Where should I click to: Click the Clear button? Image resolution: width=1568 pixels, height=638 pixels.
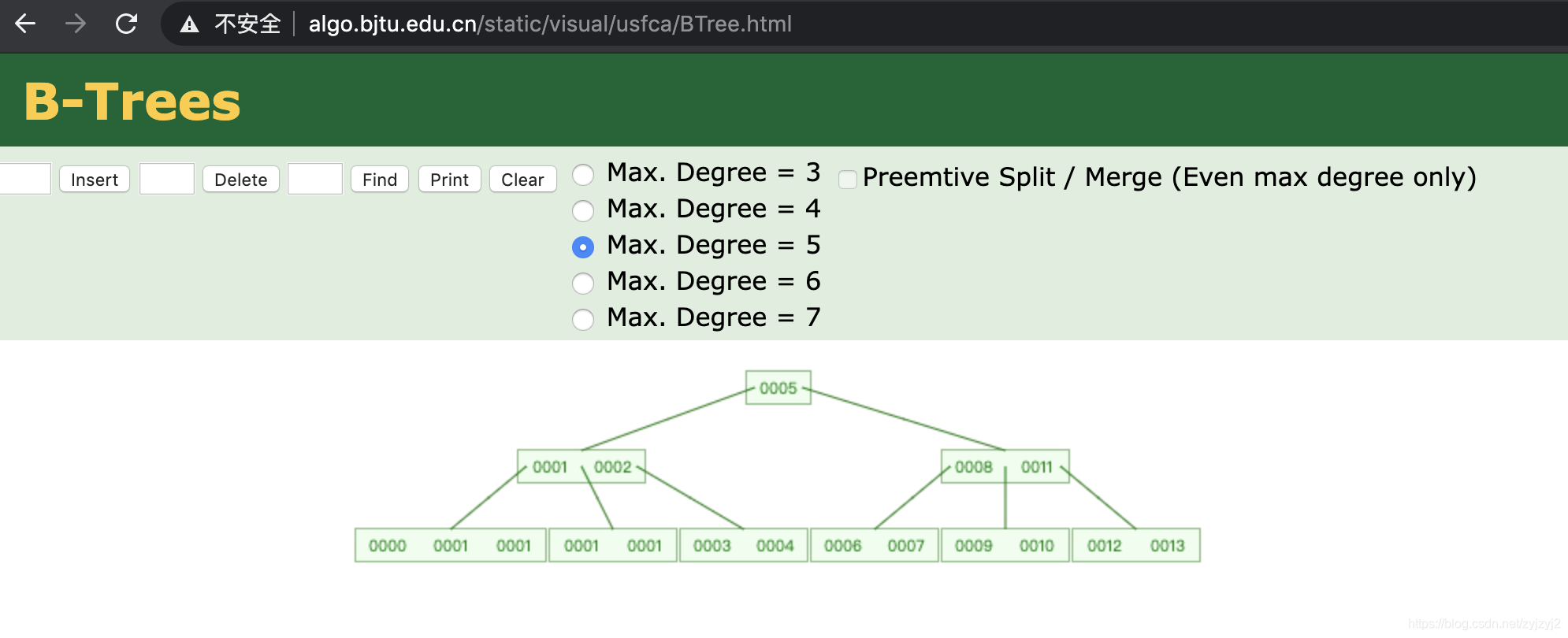tap(522, 180)
